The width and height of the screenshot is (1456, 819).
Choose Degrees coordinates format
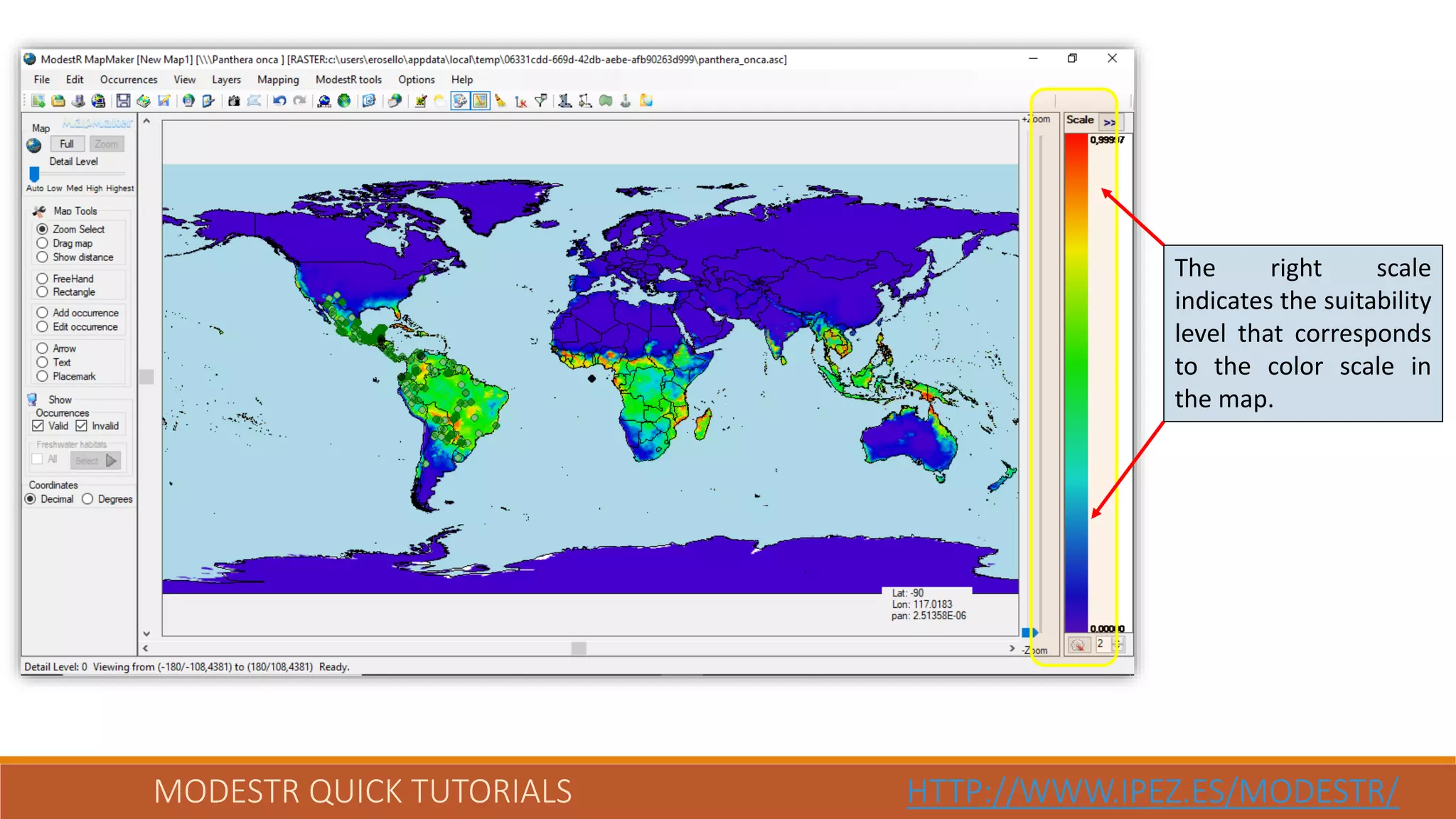tap(87, 499)
